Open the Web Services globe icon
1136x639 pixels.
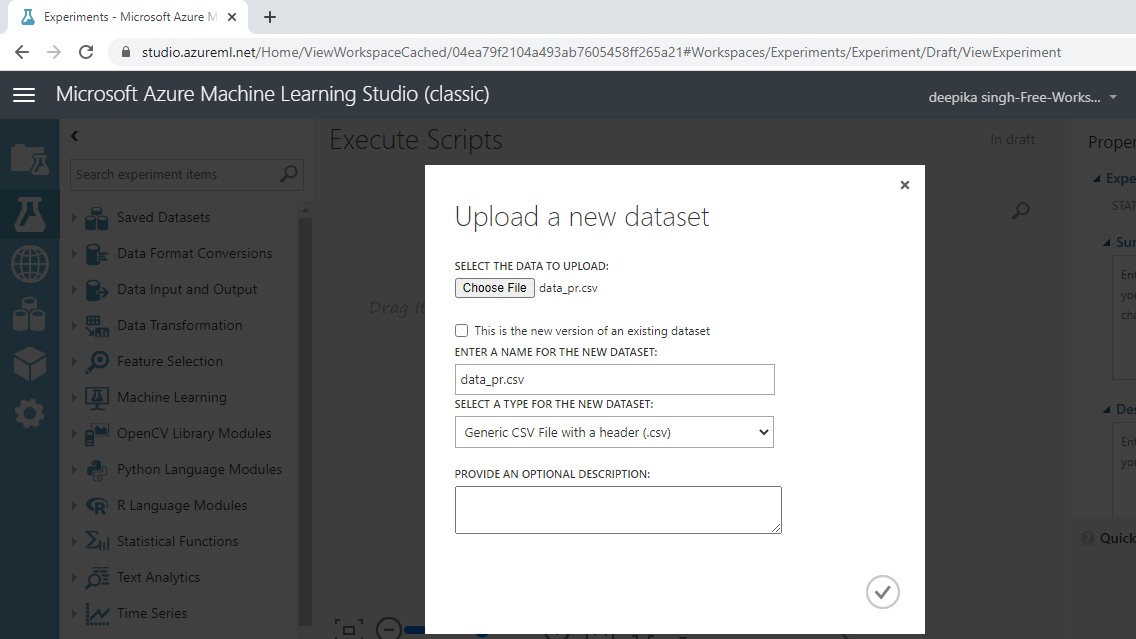(x=30, y=264)
